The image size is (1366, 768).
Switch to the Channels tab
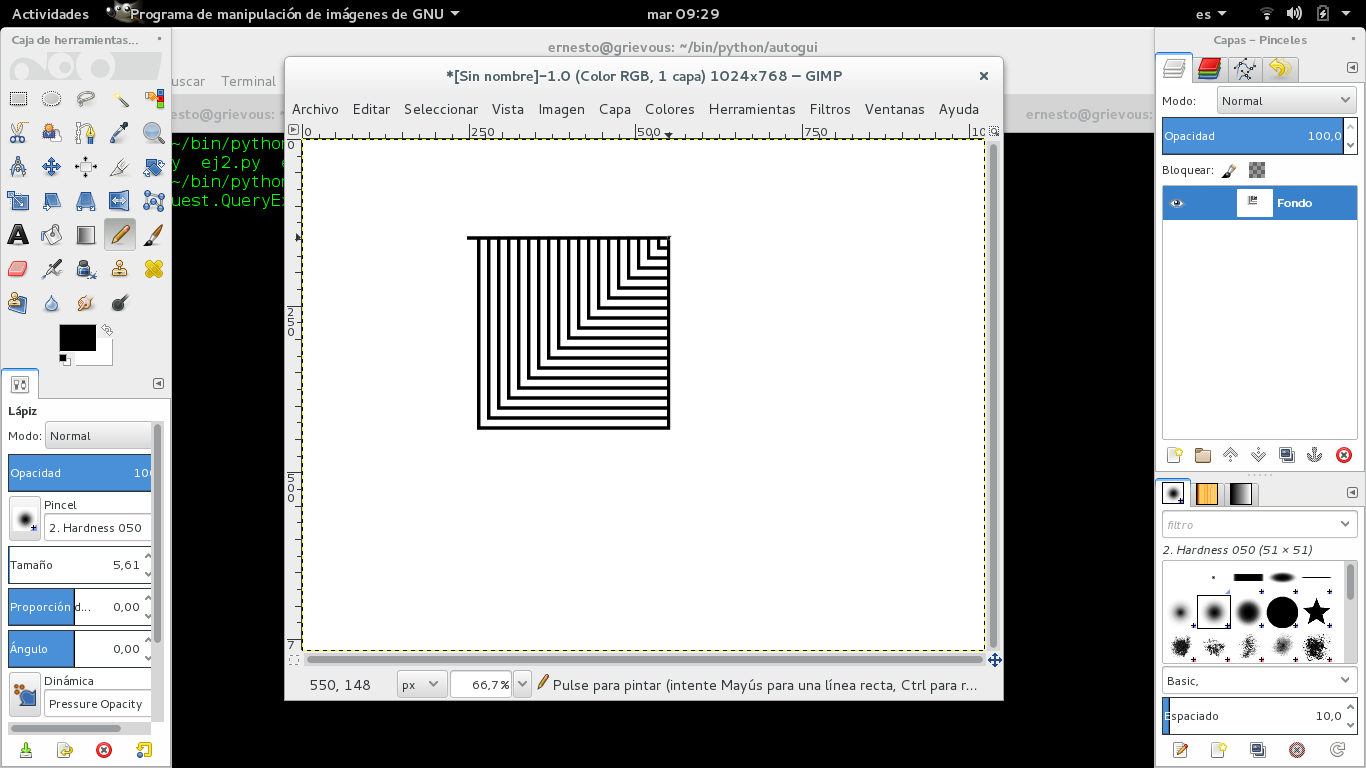pyautogui.click(x=1209, y=69)
